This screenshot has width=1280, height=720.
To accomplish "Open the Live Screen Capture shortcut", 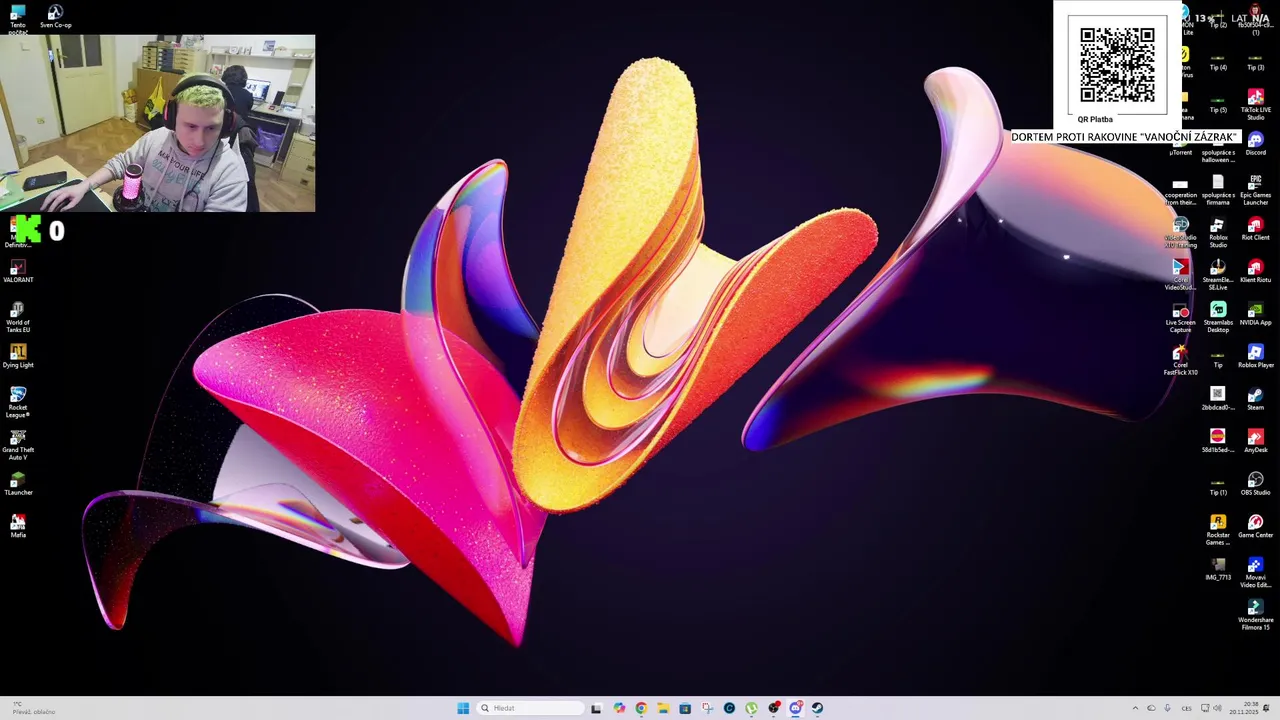I will (x=1180, y=316).
